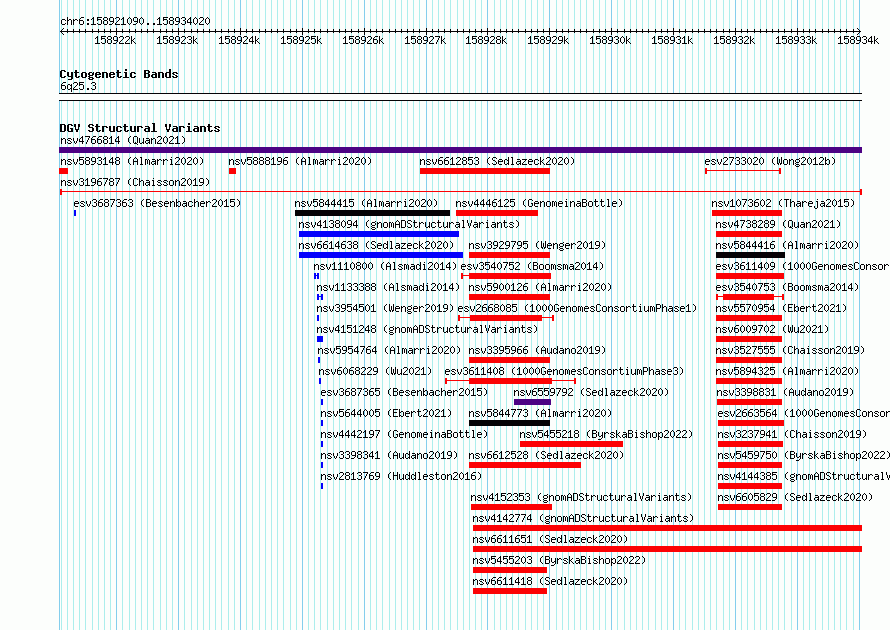890x630 pixels.
Task: Click nsv6612853 (Sedlazeck2020) label
Action: pyautogui.click(x=497, y=161)
